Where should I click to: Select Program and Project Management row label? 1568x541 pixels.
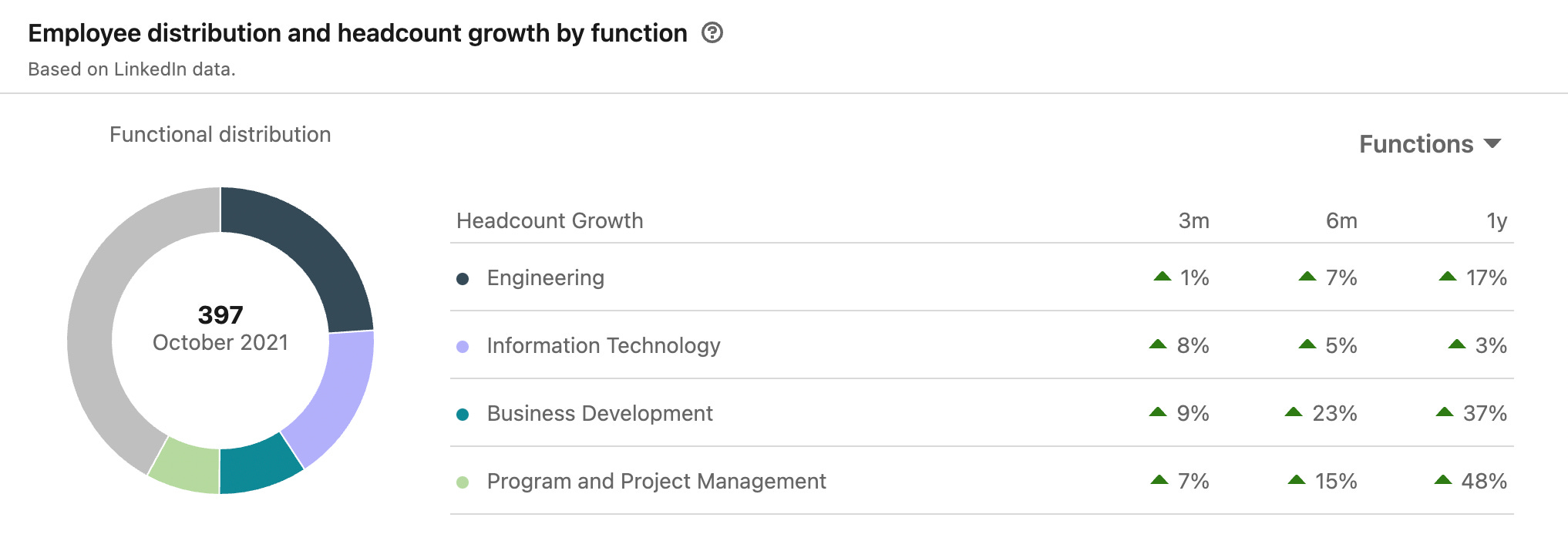point(656,482)
